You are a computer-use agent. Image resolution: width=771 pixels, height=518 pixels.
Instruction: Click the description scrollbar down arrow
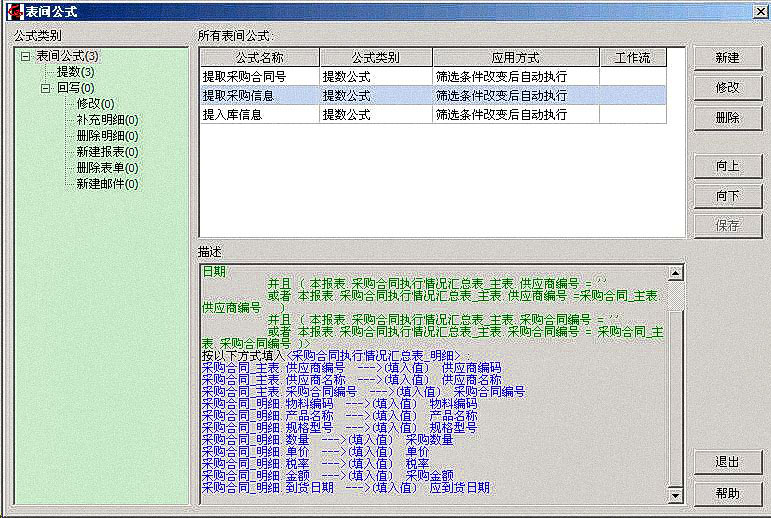(x=676, y=496)
